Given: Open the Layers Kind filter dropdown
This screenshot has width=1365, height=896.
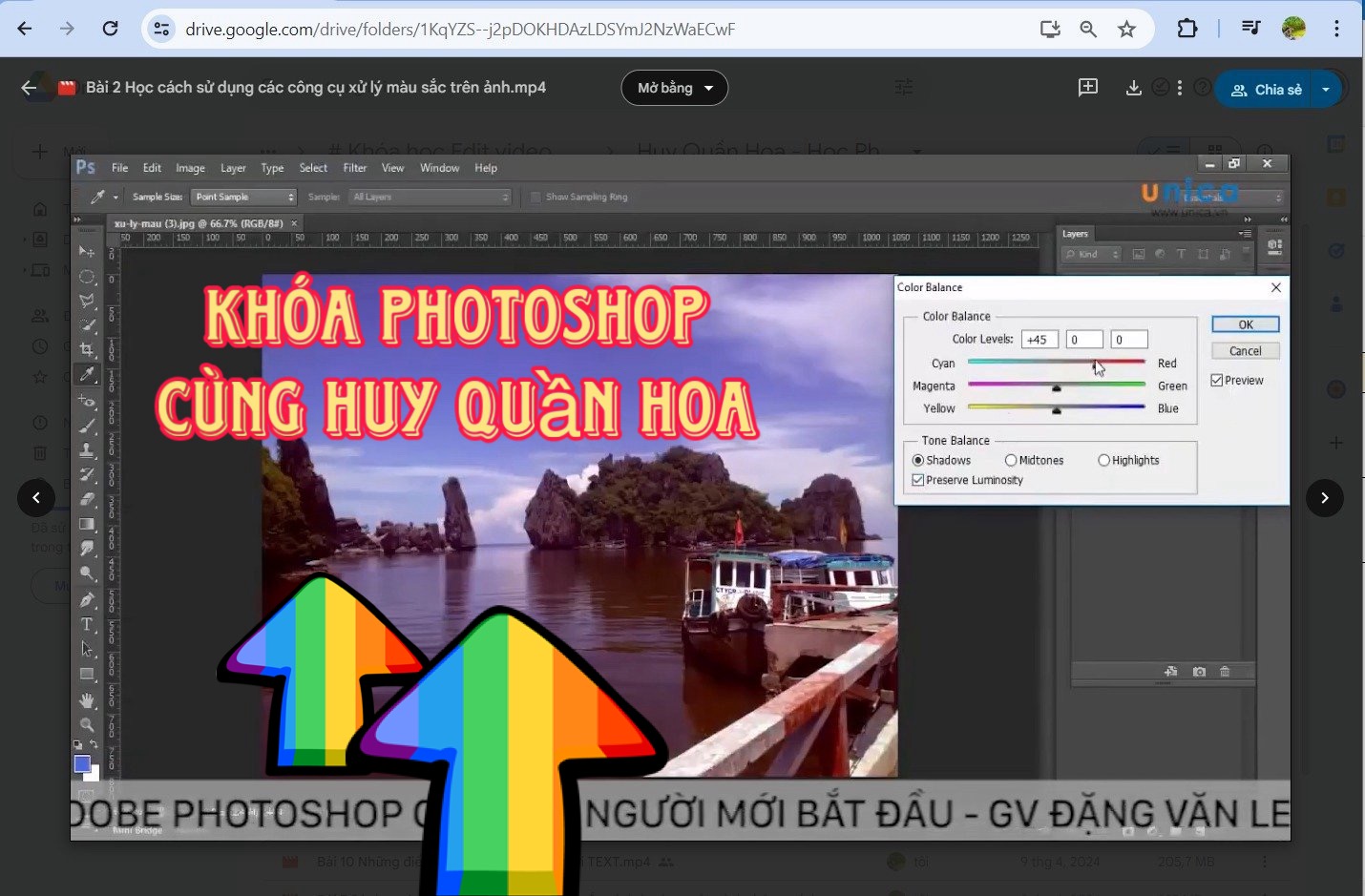Looking at the screenshot, I should (x=1092, y=254).
